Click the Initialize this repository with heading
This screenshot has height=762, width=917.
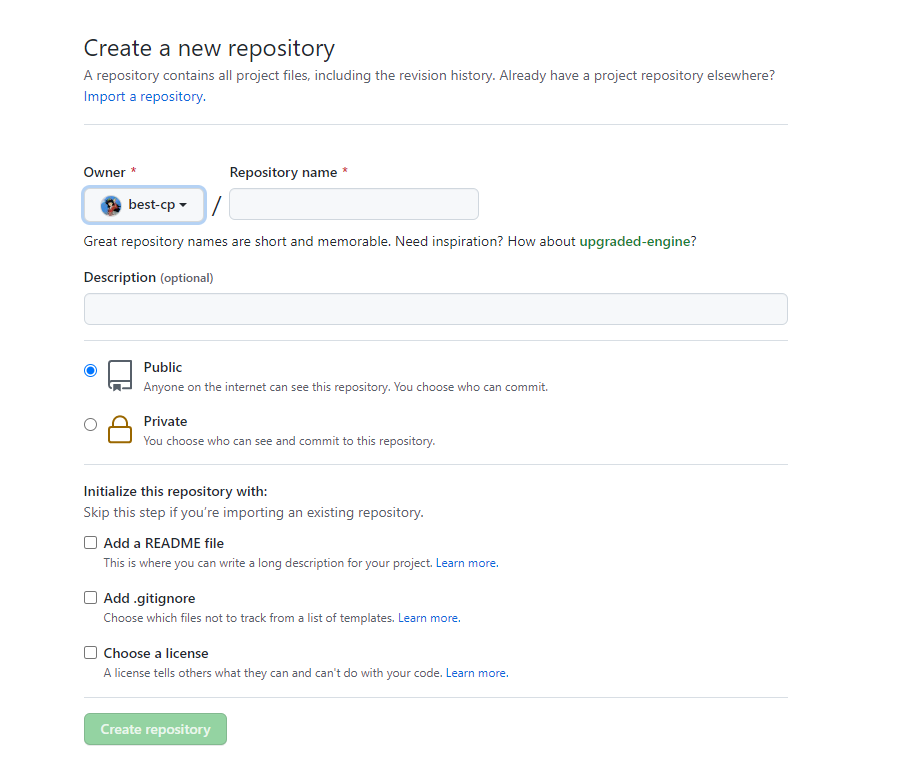point(175,491)
